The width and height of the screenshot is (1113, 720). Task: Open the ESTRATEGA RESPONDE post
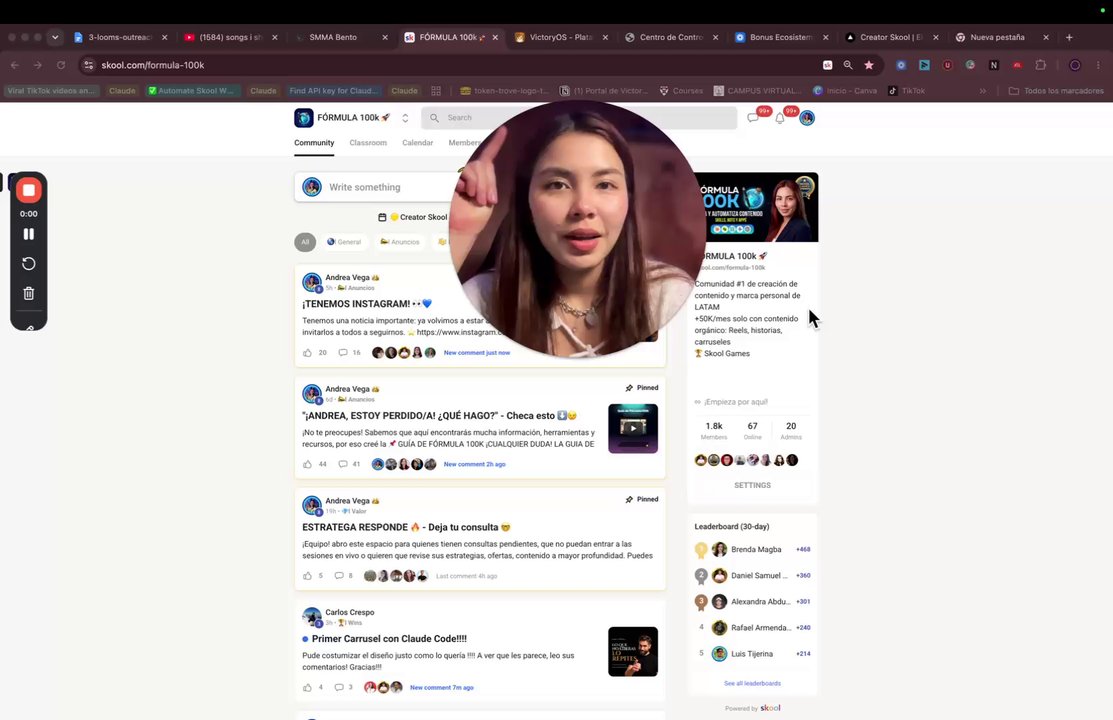coord(406,528)
